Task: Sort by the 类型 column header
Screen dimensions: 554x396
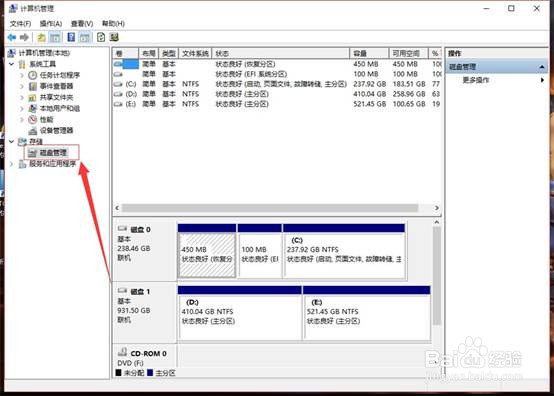Action: 169,53
